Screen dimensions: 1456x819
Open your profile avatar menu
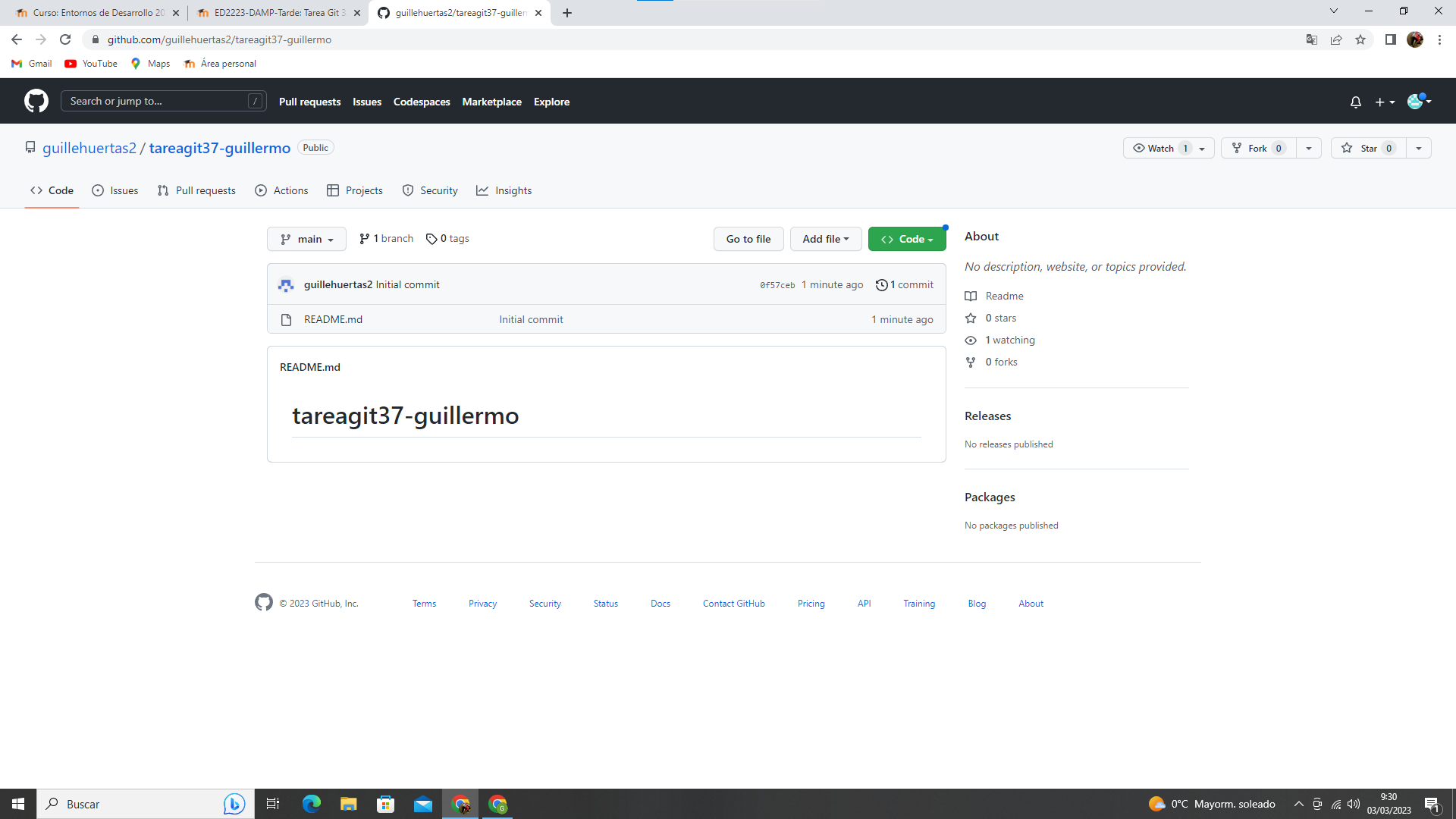pyautogui.click(x=1417, y=101)
